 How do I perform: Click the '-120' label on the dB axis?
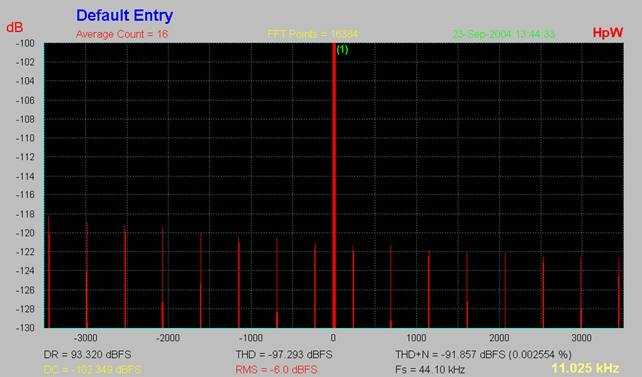point(25,233)
